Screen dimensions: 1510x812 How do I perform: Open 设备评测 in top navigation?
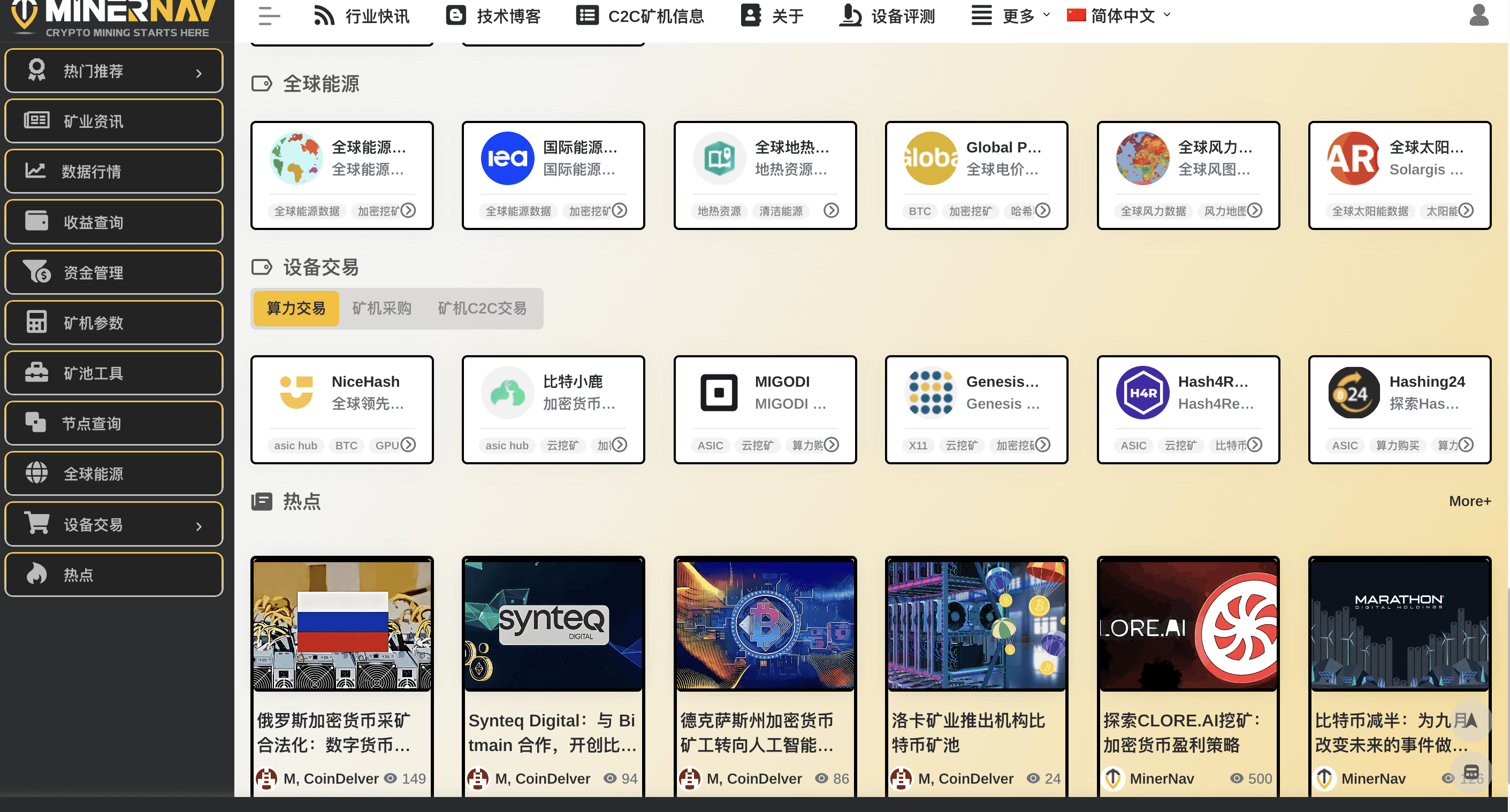tap(887, 16)
